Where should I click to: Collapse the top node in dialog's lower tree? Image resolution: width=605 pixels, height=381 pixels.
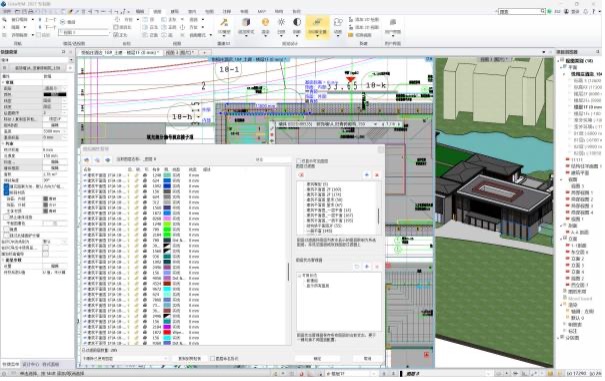pos(299,276)
